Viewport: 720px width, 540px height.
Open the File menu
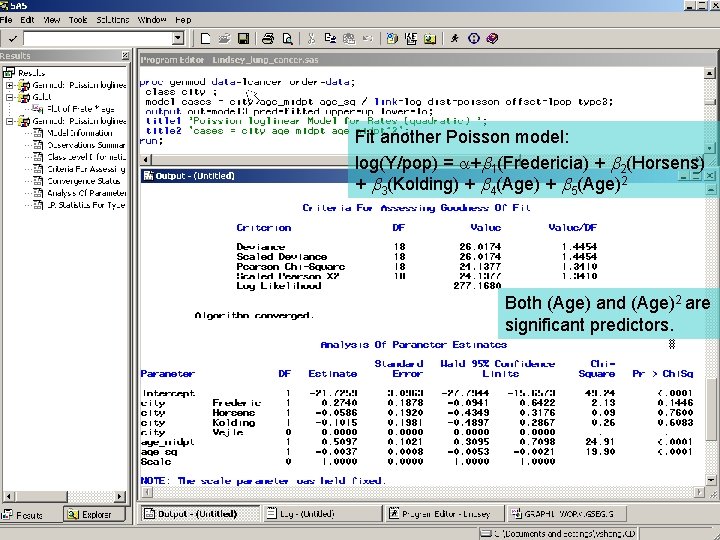coord(6,20)
